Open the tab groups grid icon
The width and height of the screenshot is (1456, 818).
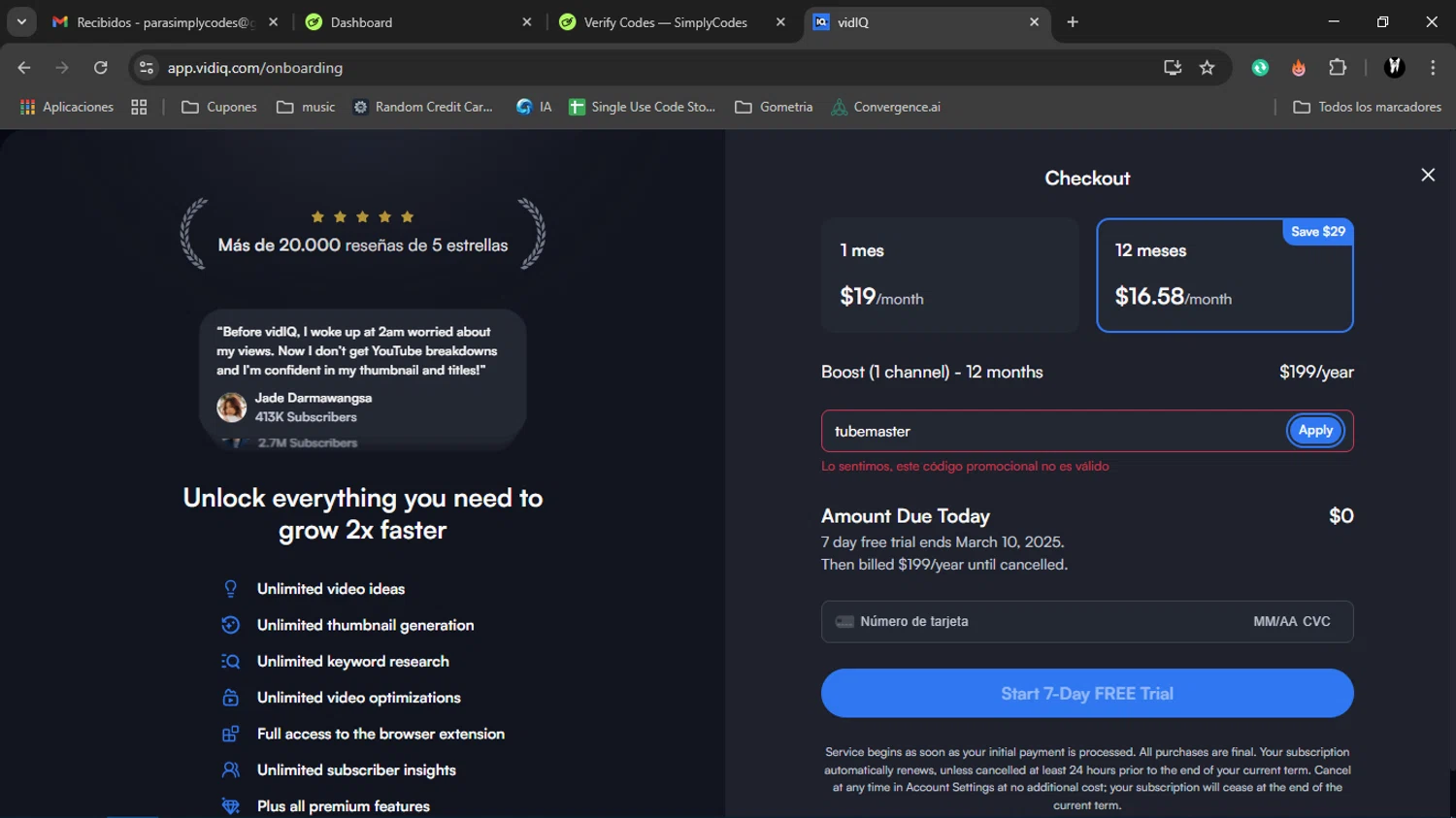tap(139, 107)
